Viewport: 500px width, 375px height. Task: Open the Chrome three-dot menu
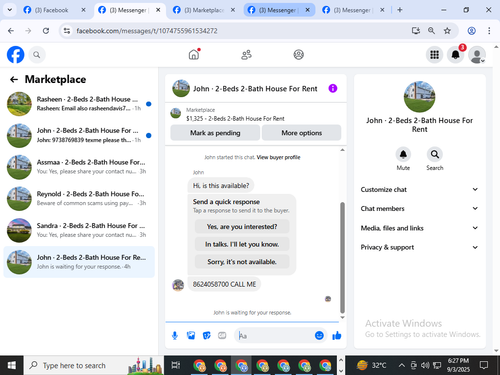point(489,31)
